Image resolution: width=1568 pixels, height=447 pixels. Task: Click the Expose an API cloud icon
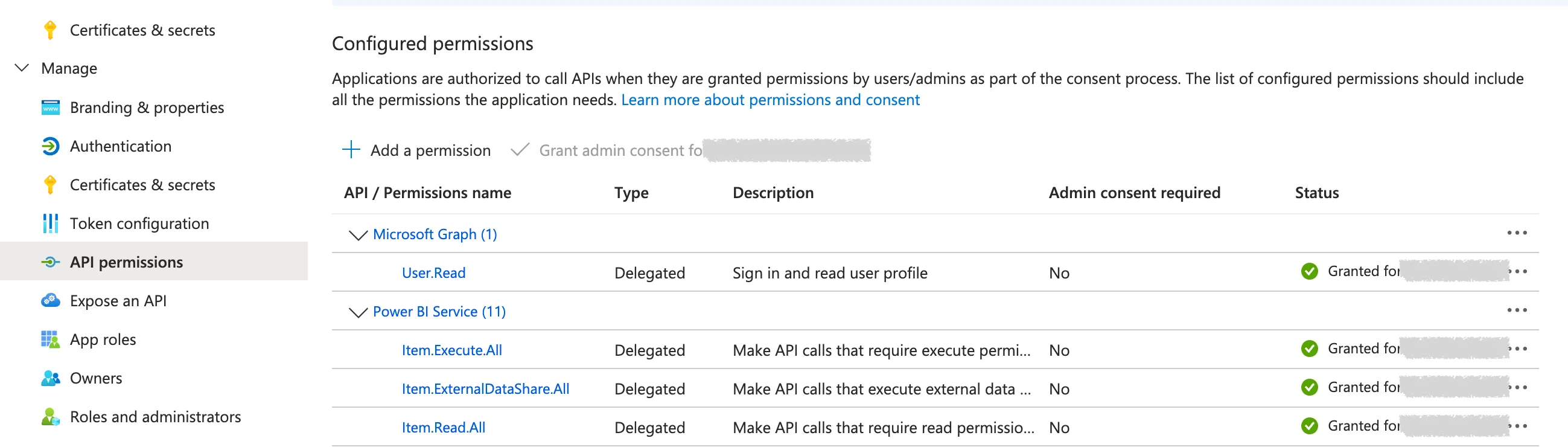(51, 301)
